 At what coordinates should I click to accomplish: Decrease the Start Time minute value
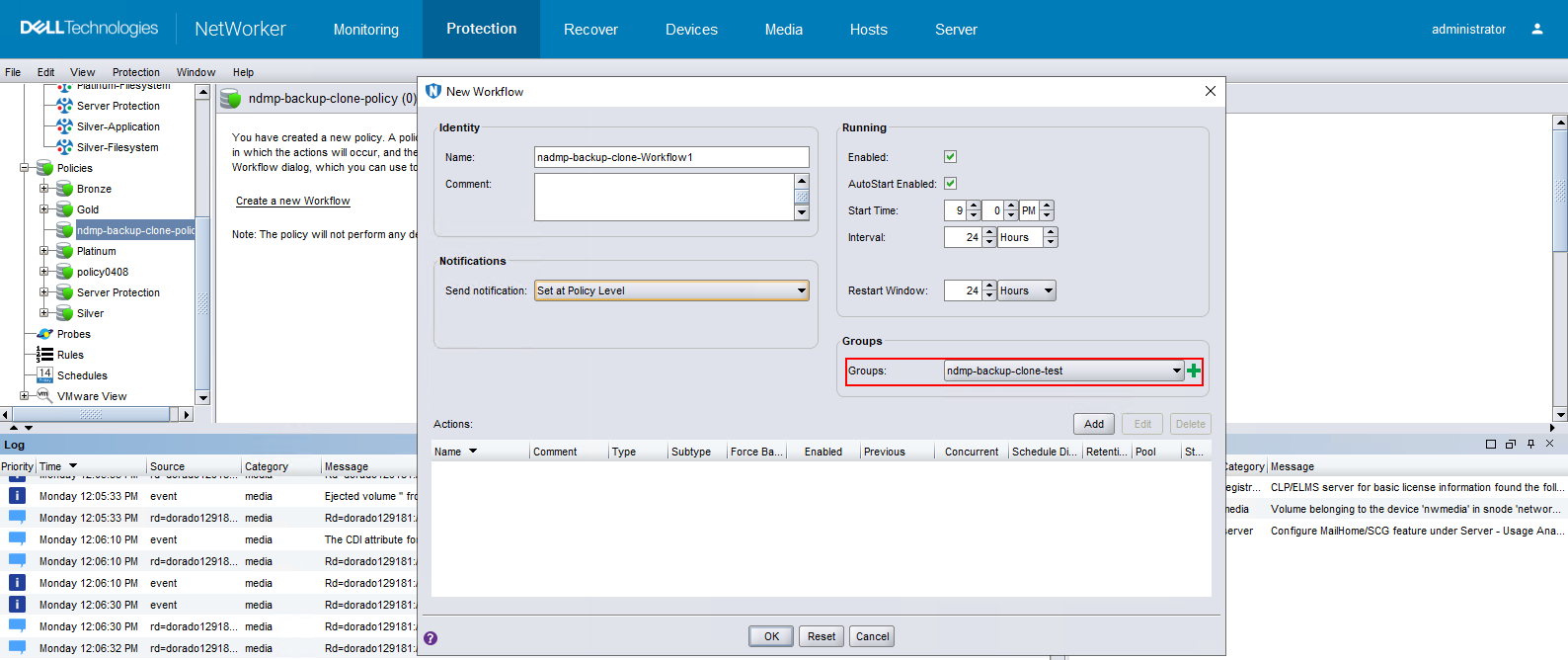tap(1011, 215)
